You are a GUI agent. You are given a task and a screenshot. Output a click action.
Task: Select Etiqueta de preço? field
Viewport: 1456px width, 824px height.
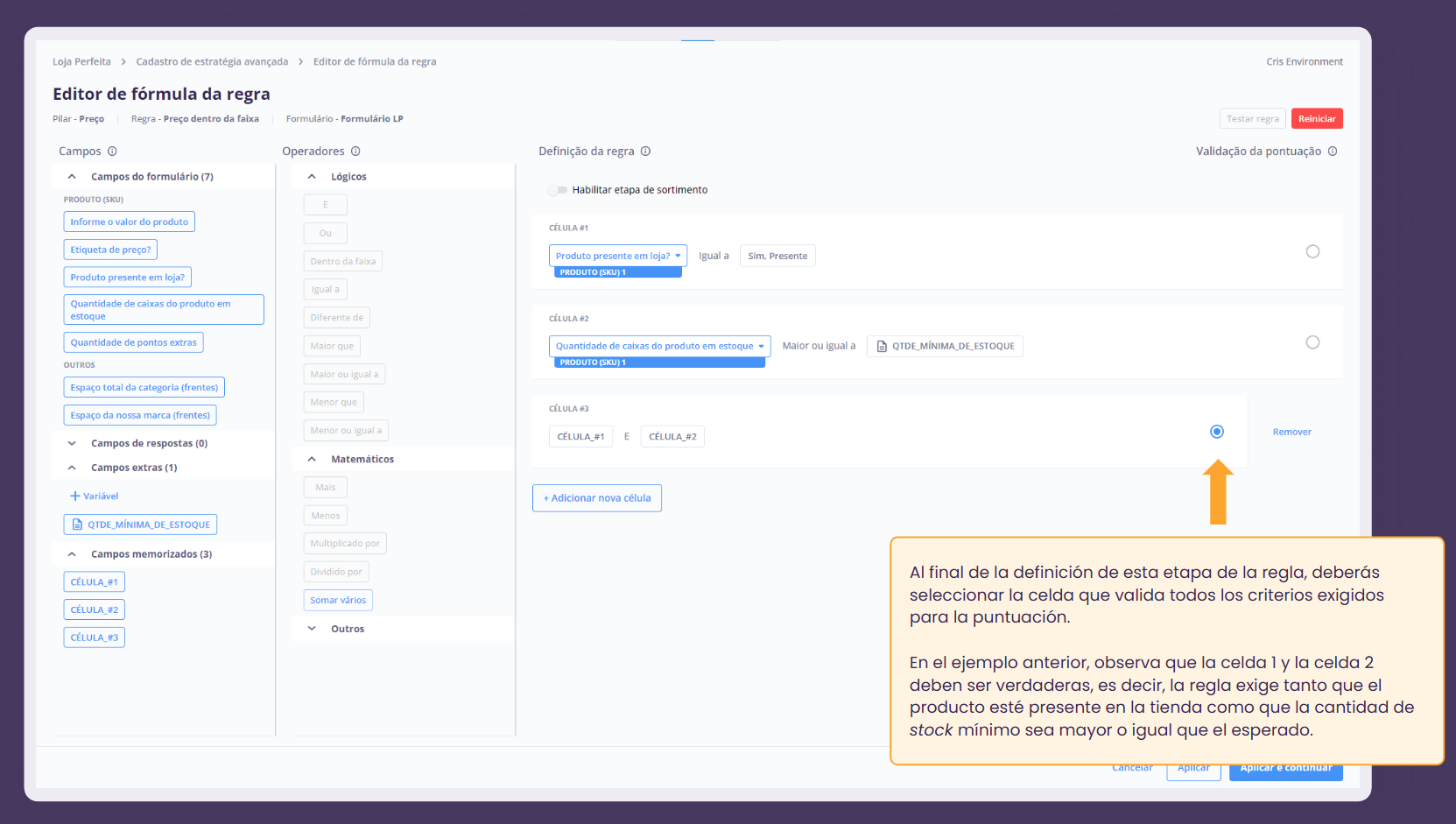point(110,250)
